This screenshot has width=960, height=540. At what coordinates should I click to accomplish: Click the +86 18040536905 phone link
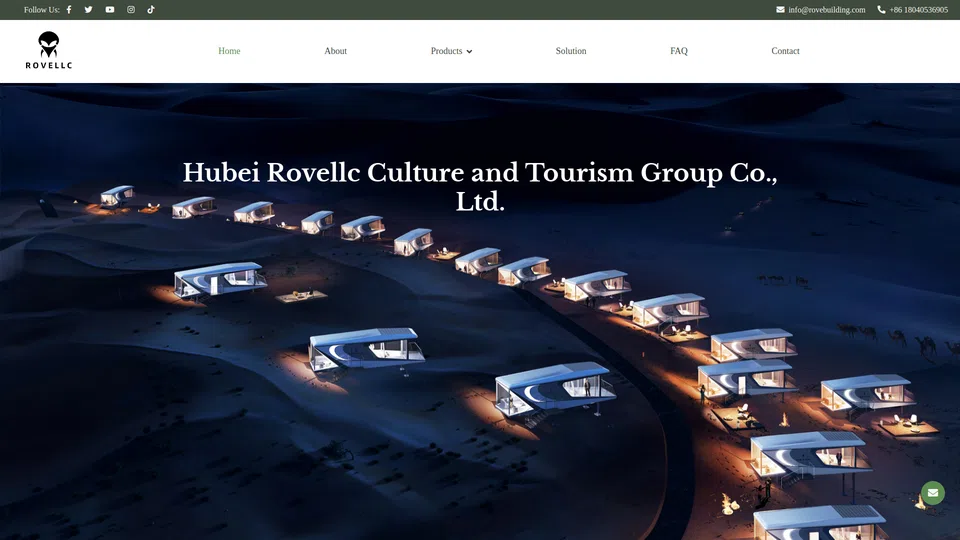(x=918, y=10)
